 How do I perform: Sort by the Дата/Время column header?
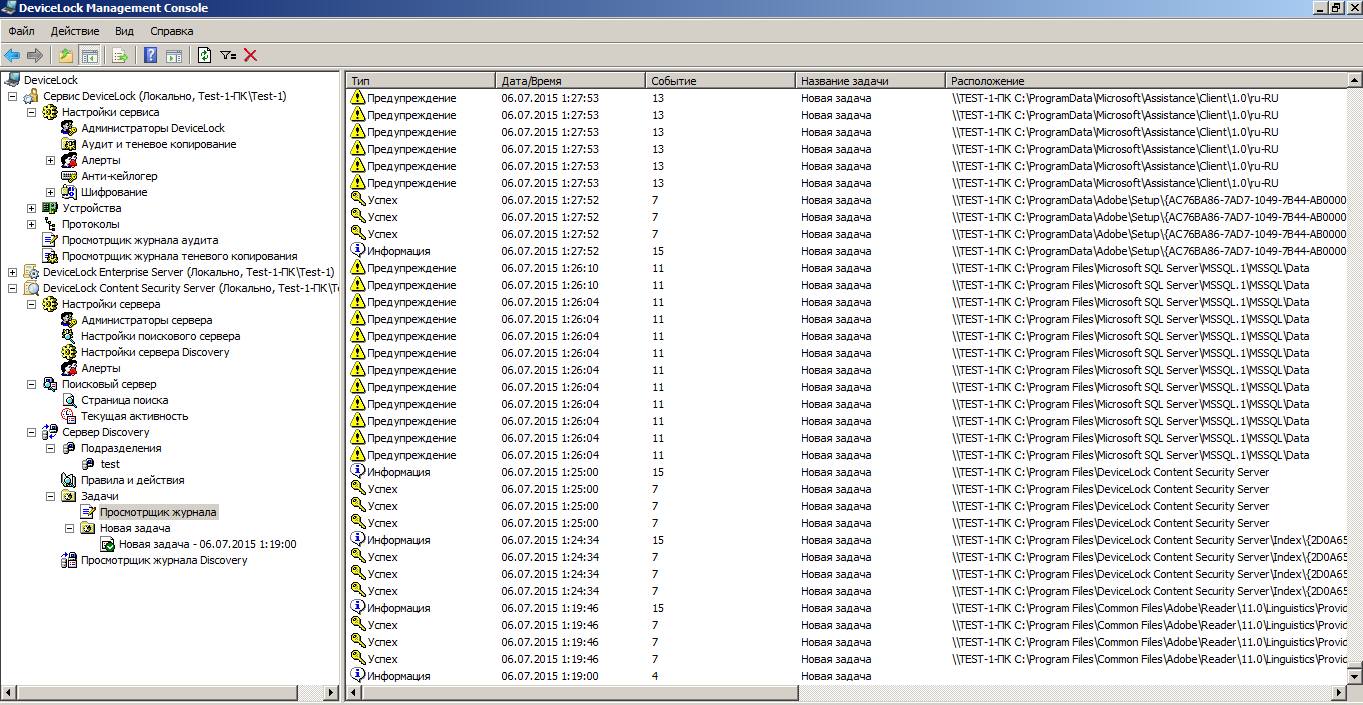(x=570, y=80)
